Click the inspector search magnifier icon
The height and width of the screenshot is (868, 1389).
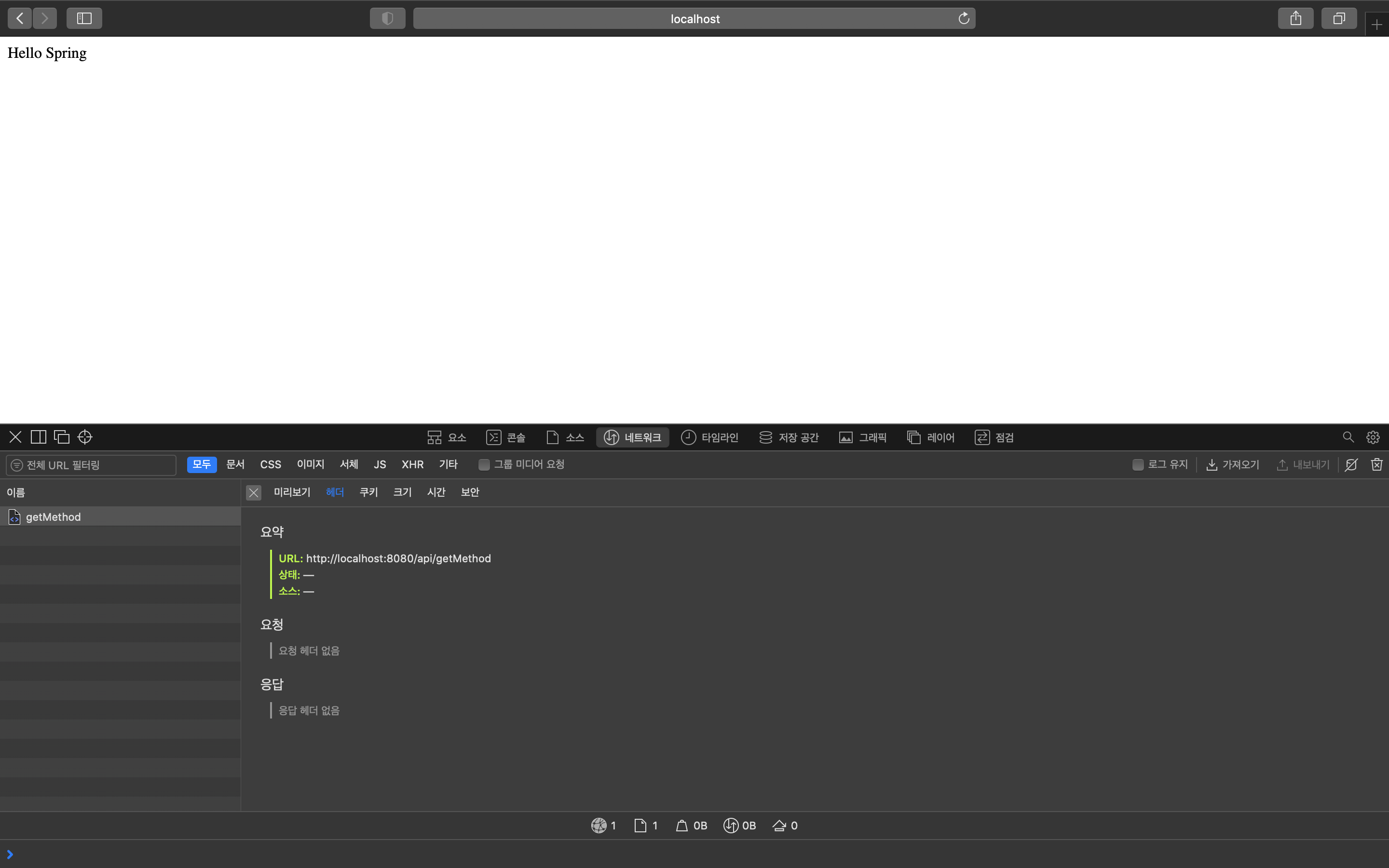1348,437
